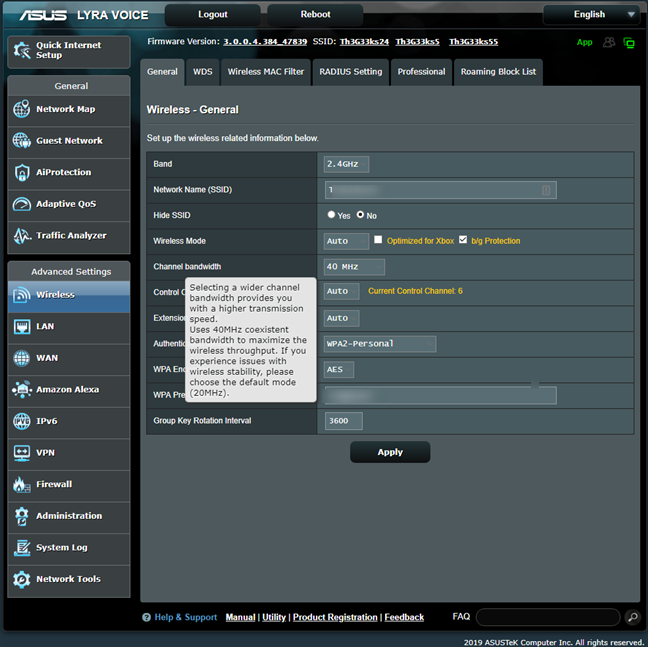Open firmware version 3.0.0.4.384_47839 link

coord(265,42)
